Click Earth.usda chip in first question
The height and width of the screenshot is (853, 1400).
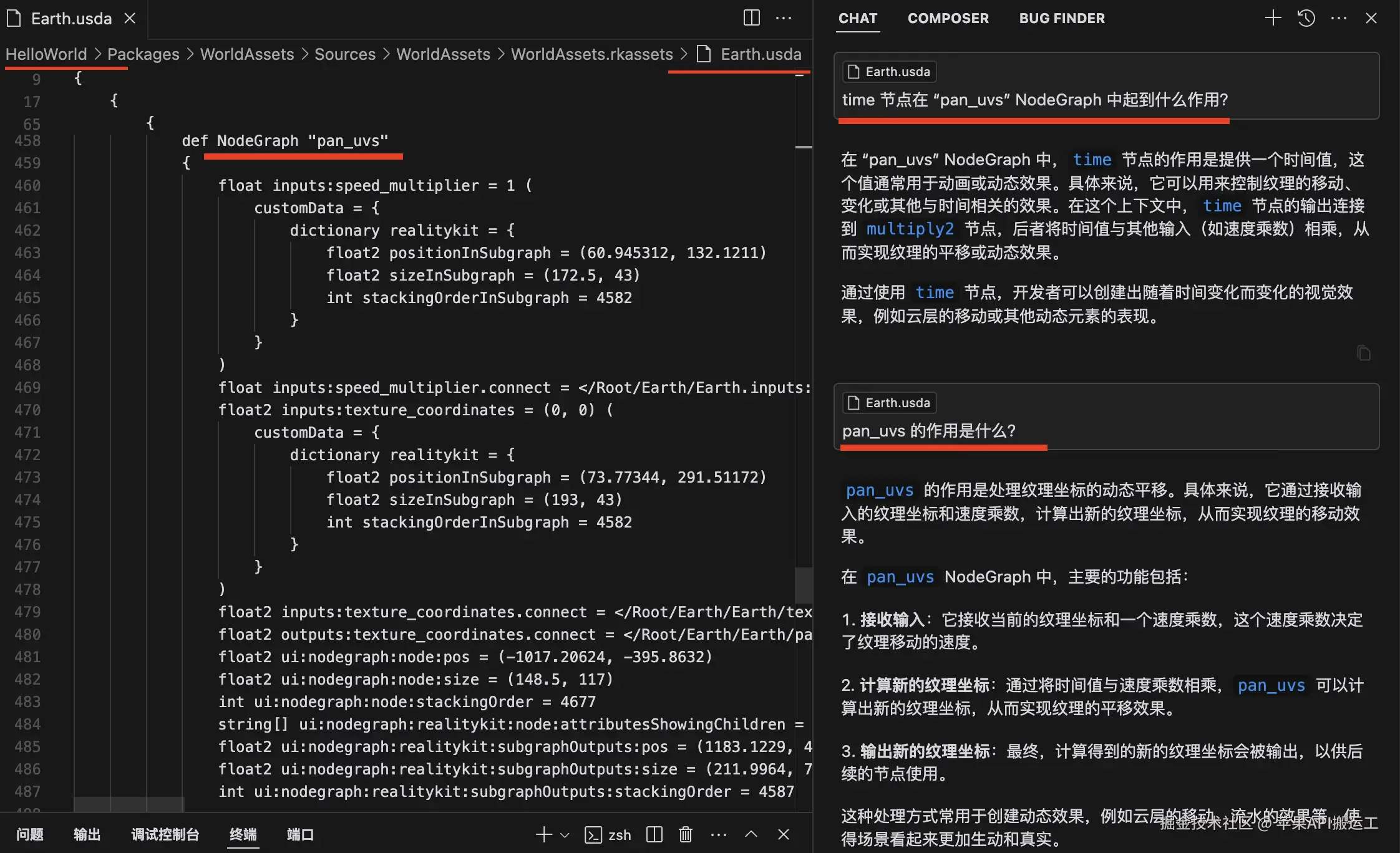[x=889, y=72]
